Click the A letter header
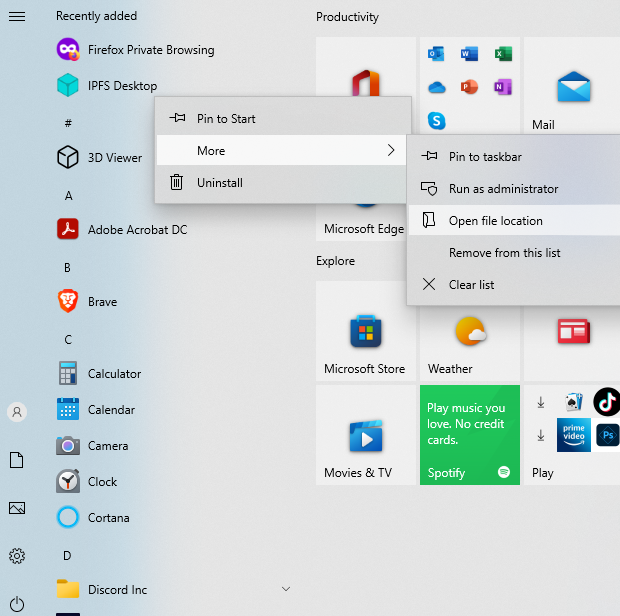This screenshot has height=616, width=620. [x=68, y=195]
